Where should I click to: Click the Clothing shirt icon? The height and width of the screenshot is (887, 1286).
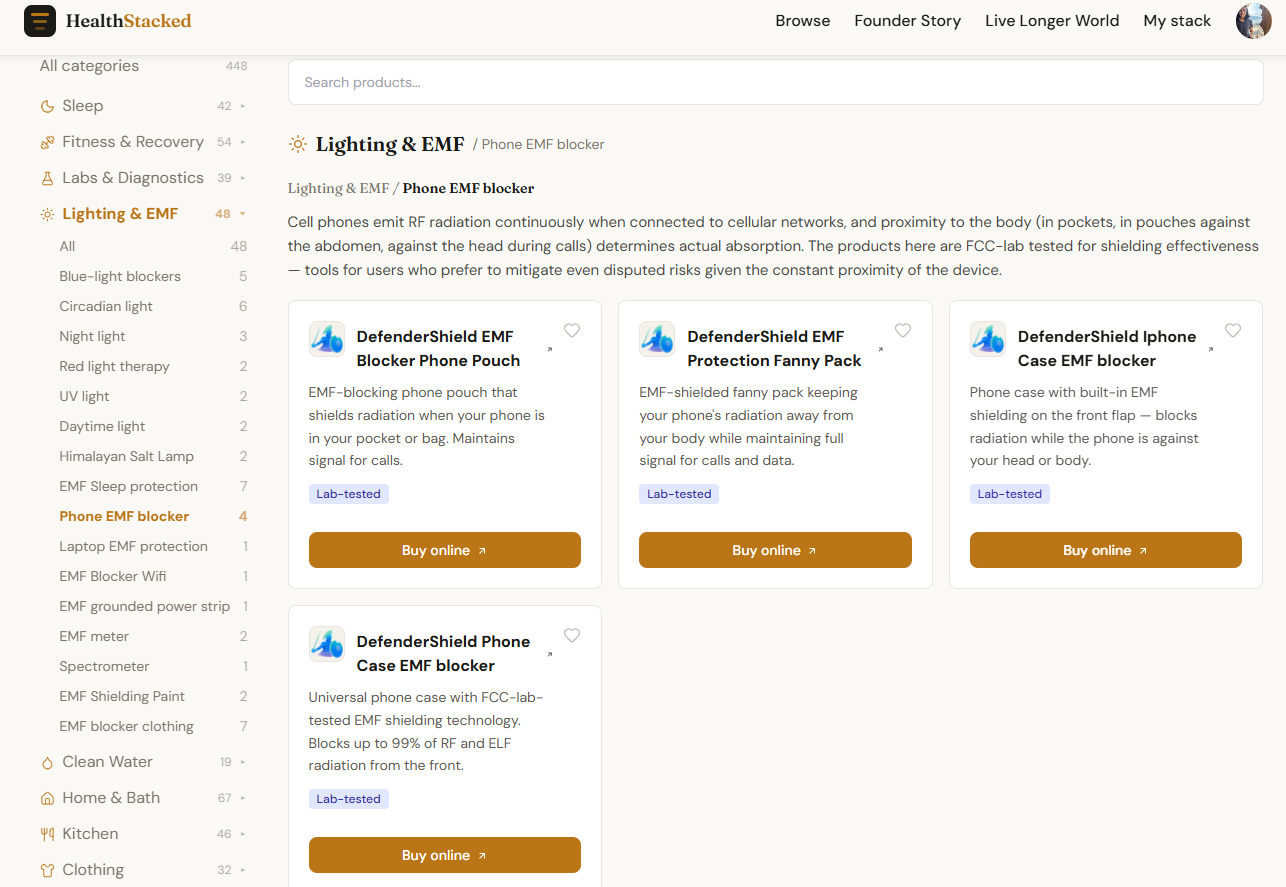pyautogui.click(x=47, y=870)
